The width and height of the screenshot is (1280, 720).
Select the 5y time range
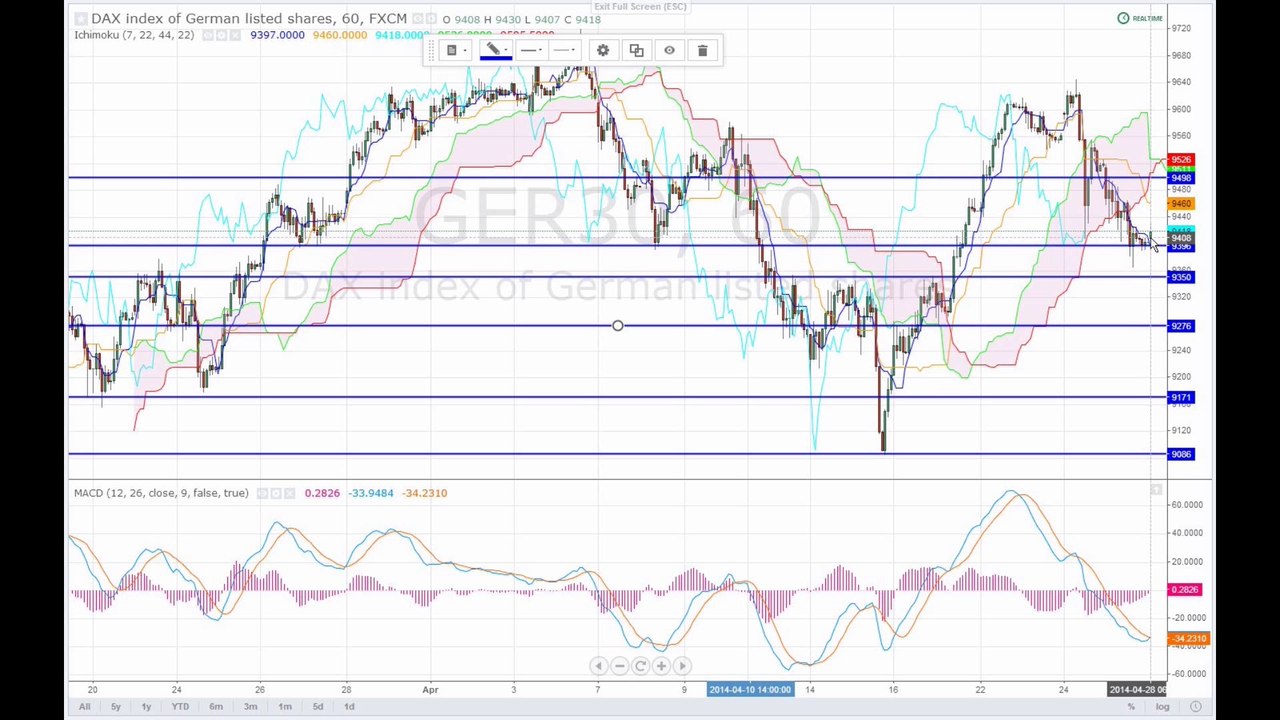click(116, 707)
